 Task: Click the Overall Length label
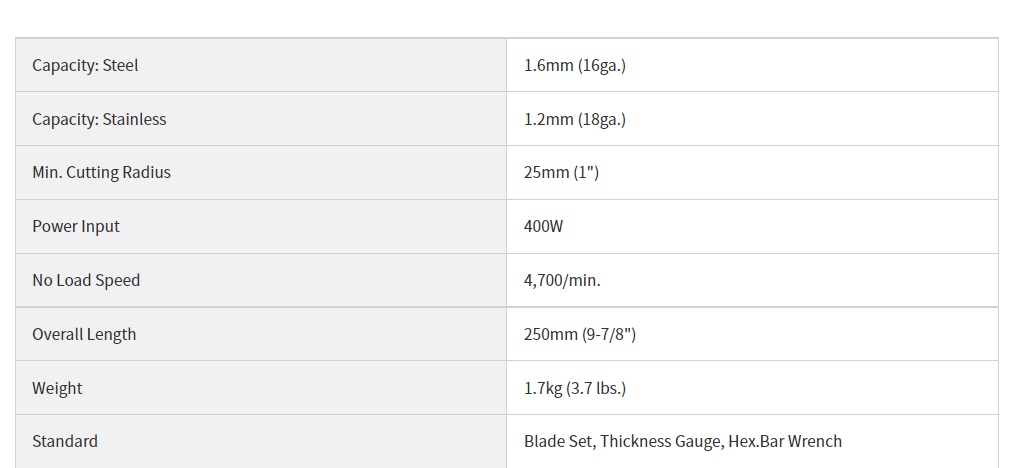84,334
